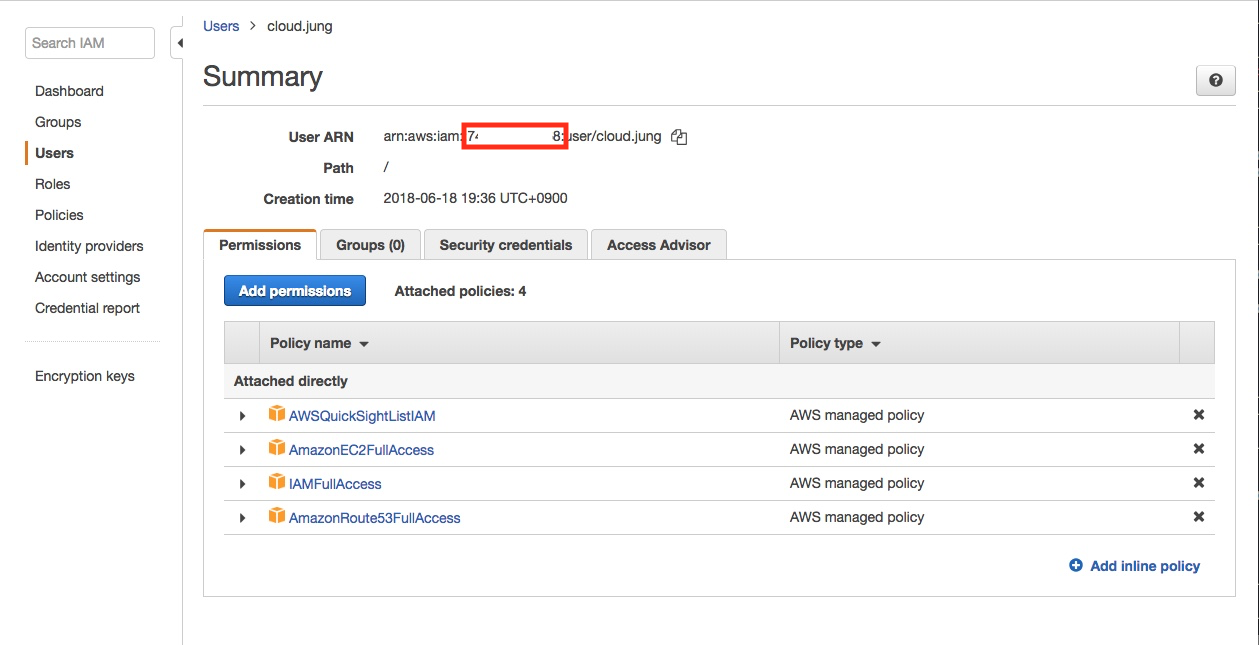This screenshot has width=1259, height=645.
Task: Detach IAMFullAccess using its X icon
Action: (1198, 483)
